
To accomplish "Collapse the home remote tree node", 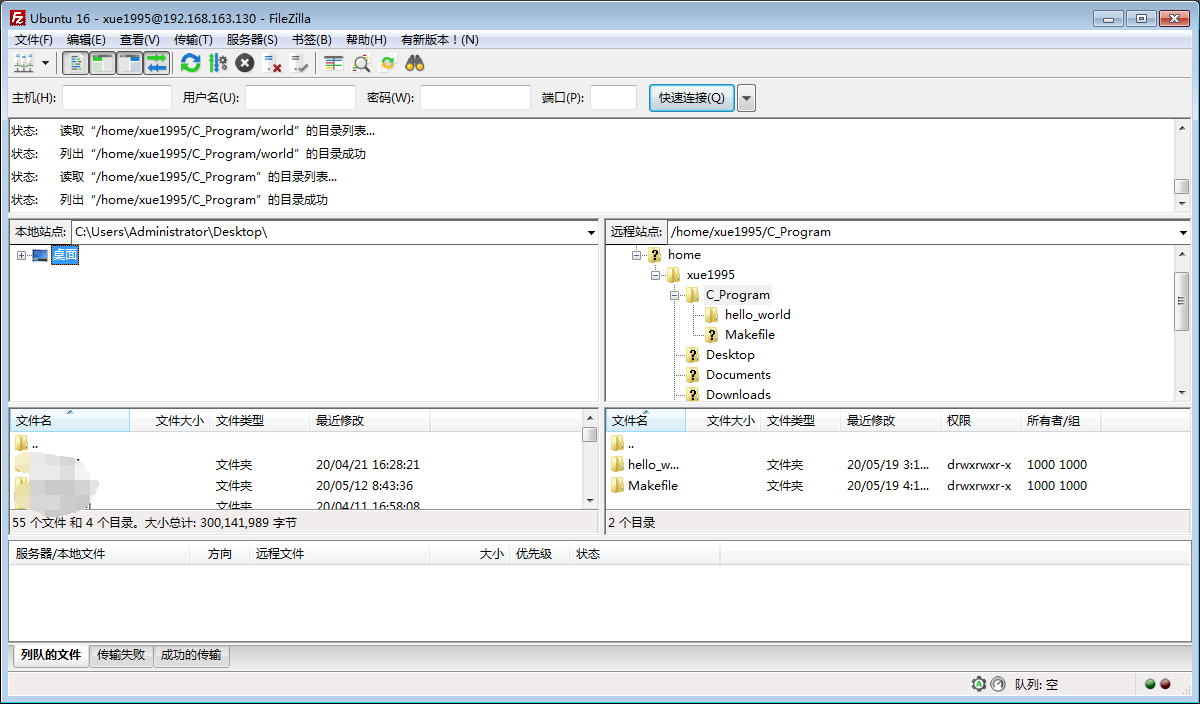I will click(636, 255).
